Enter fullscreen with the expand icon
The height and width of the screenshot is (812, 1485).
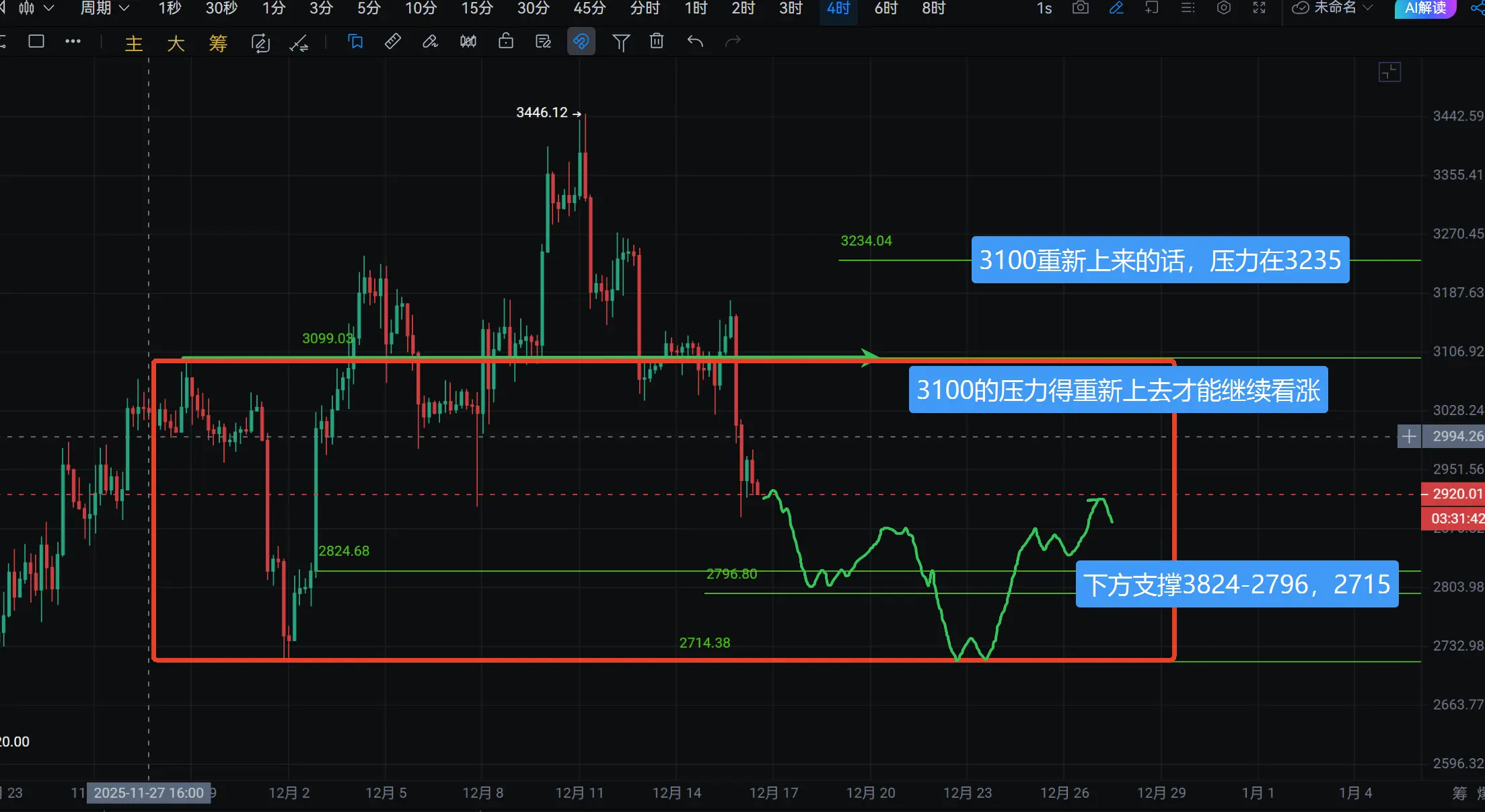pyautogui.click(x=1259, y=8)
